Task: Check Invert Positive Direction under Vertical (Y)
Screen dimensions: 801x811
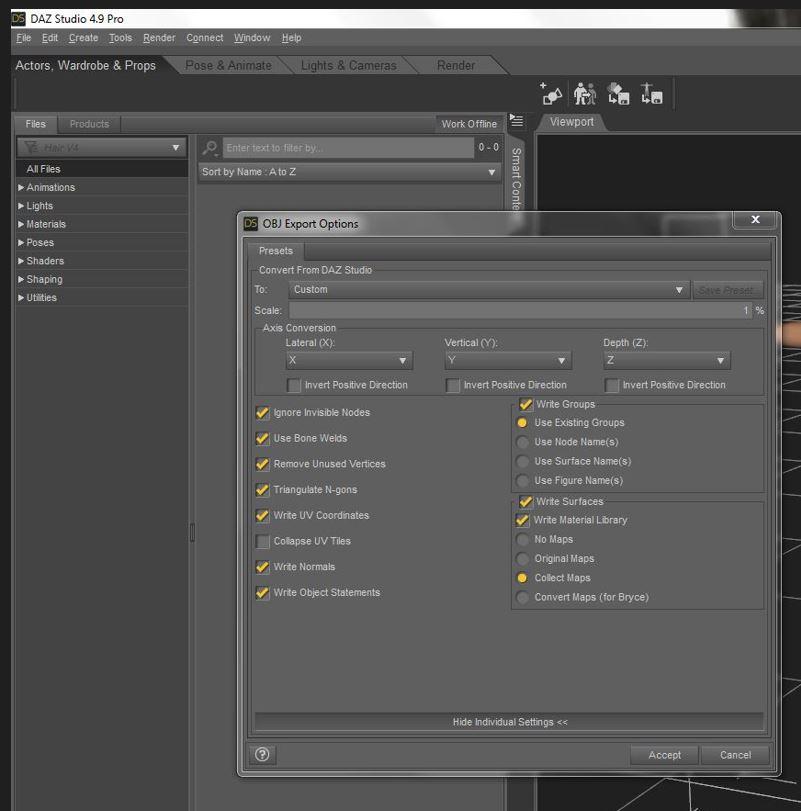Action: (452, 385)
